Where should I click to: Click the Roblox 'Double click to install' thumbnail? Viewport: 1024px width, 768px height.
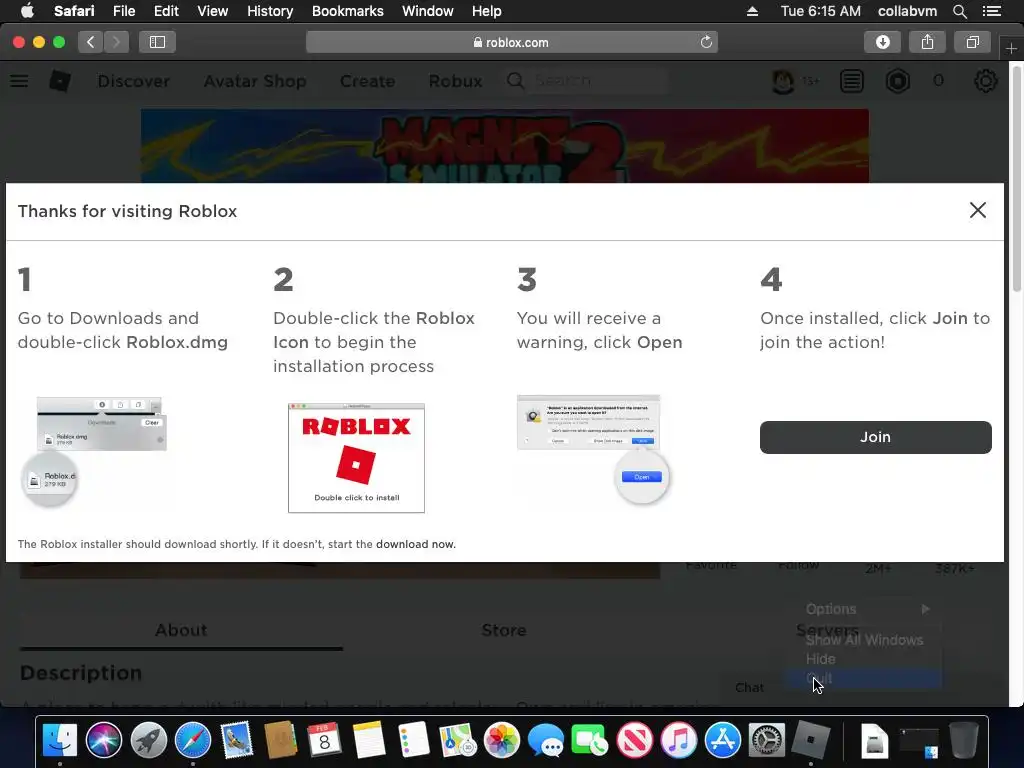point(357,458)
